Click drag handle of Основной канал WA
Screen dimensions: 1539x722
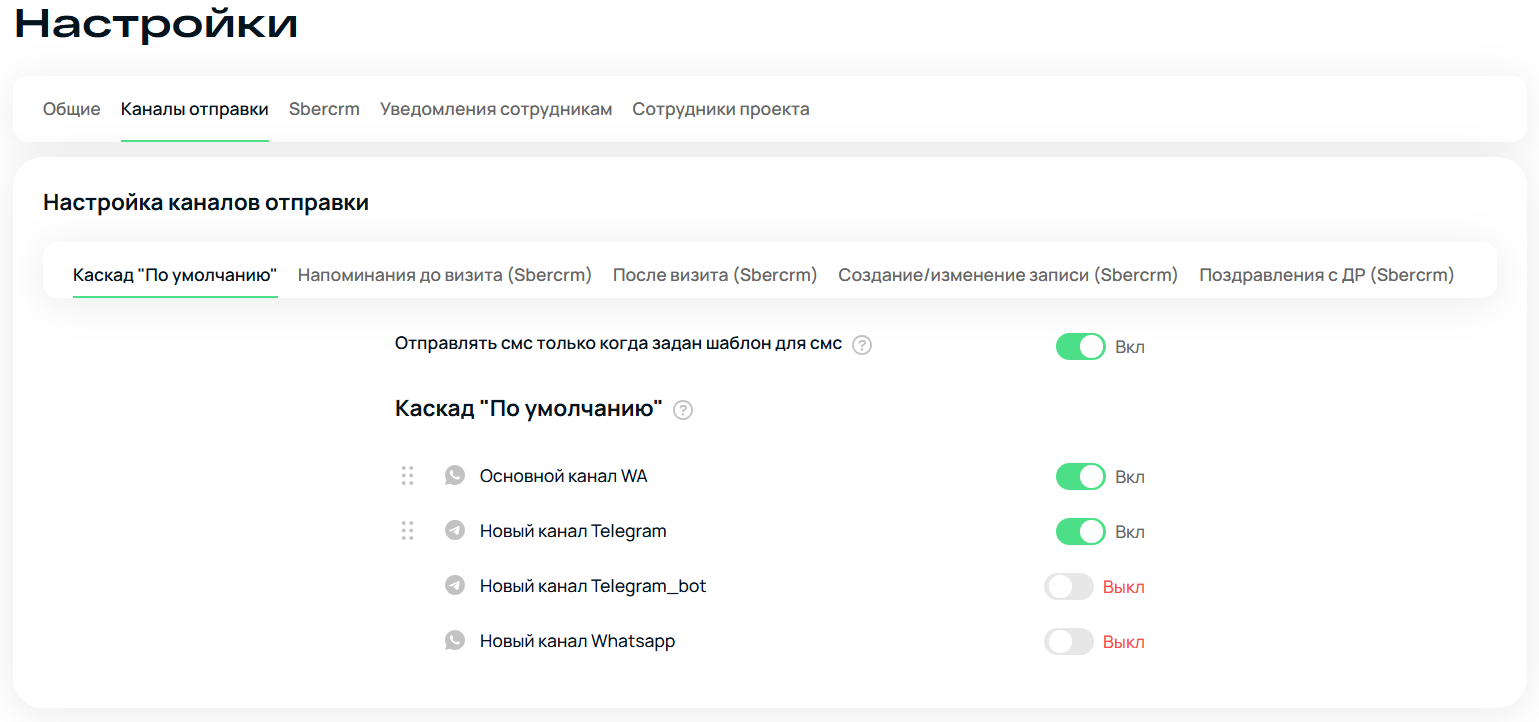pyautogui.click(x=407, y=476)
